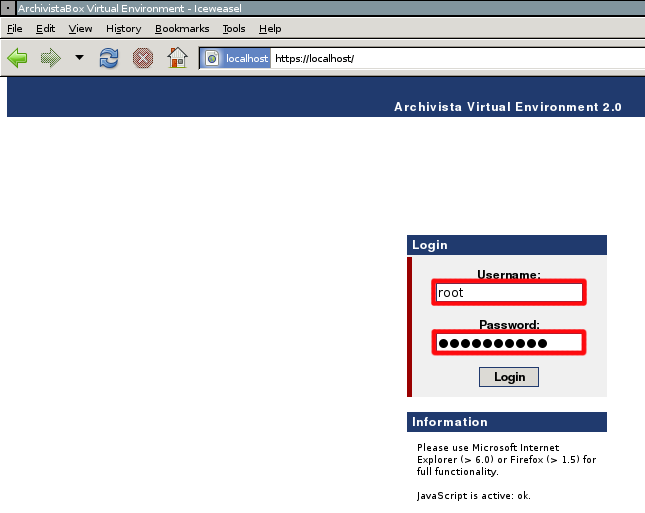Reload the current page
Image resolution: width=645 pixels, height=513 pixels.
click(109, 58)
